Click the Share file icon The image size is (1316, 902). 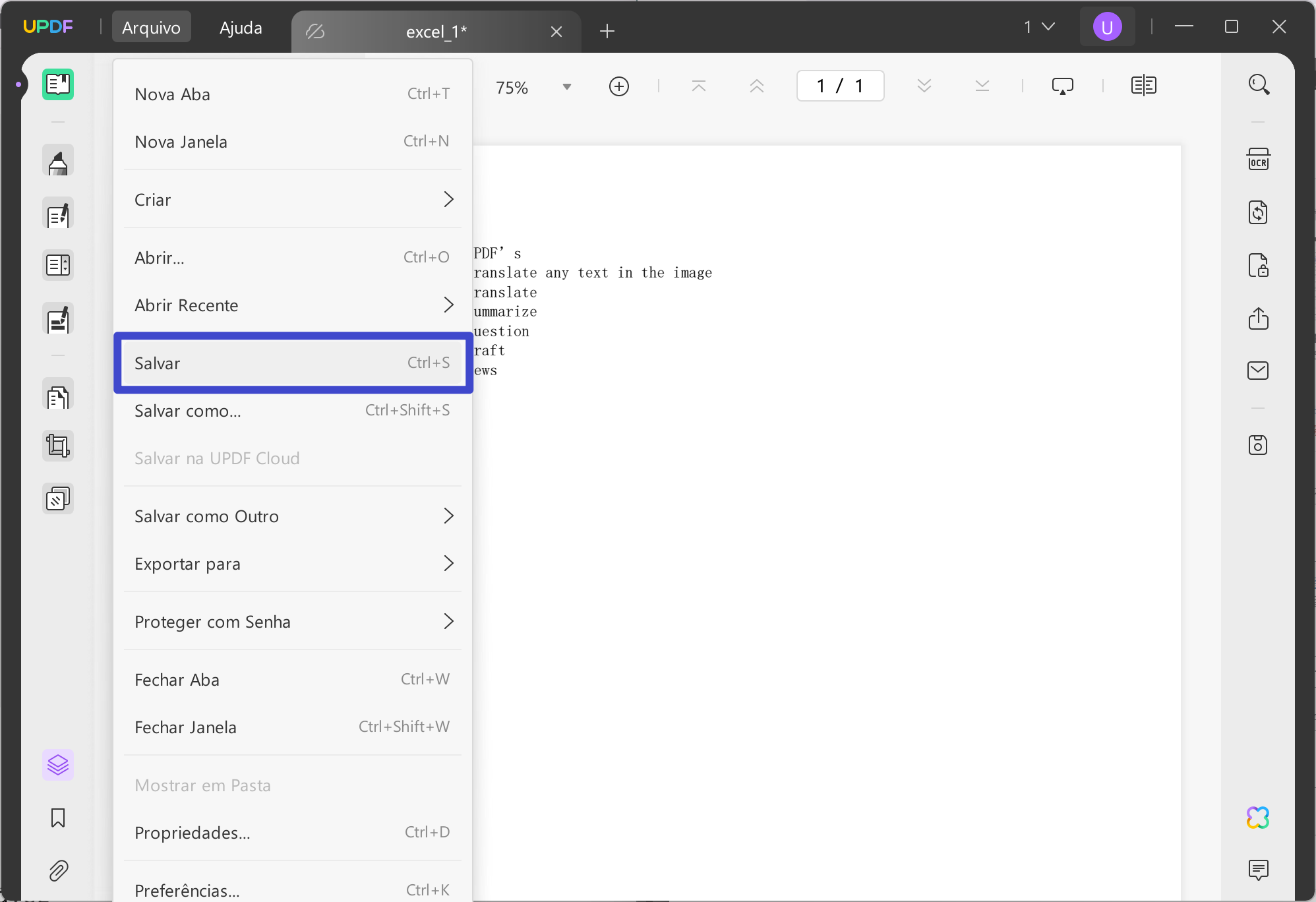tap(1258, 318)
